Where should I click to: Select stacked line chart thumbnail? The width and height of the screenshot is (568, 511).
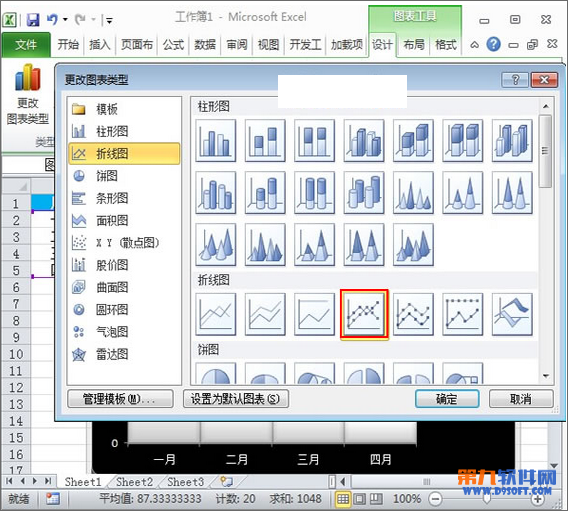point(265,314)
